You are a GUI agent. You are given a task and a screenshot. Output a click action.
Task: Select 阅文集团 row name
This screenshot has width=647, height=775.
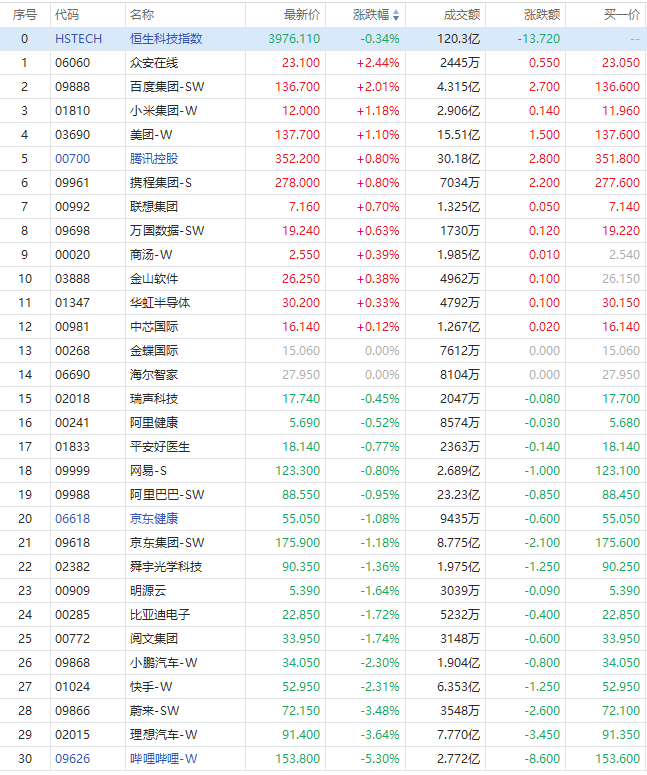[154, 639]
